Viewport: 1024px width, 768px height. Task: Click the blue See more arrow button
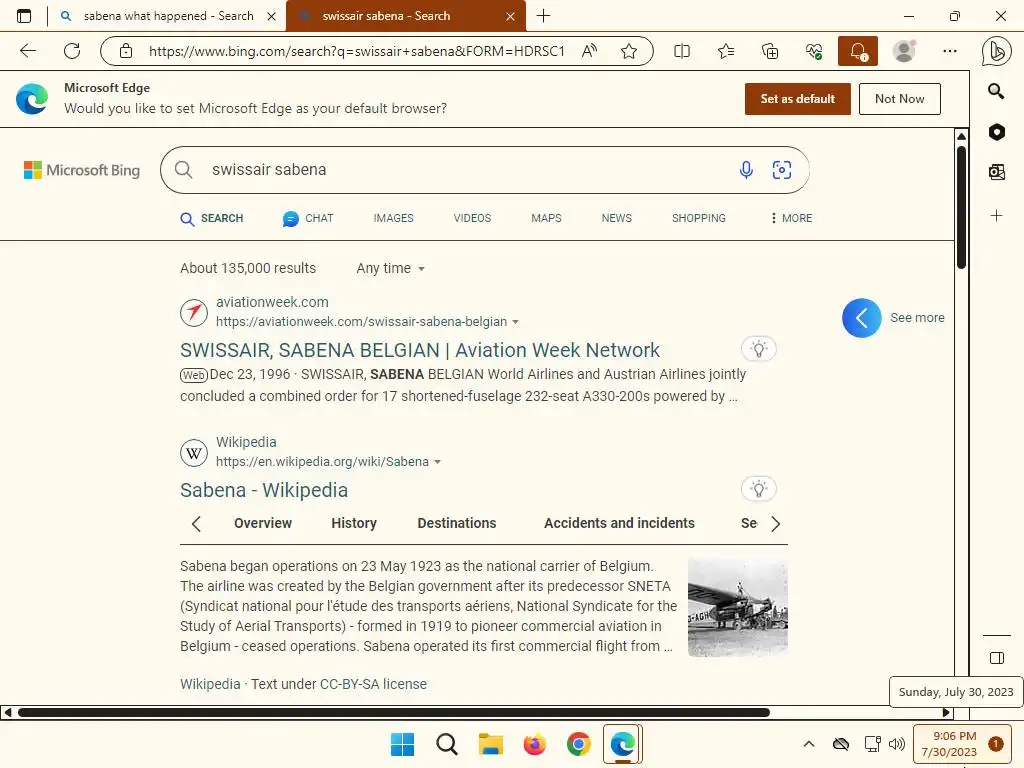[861, 318]
